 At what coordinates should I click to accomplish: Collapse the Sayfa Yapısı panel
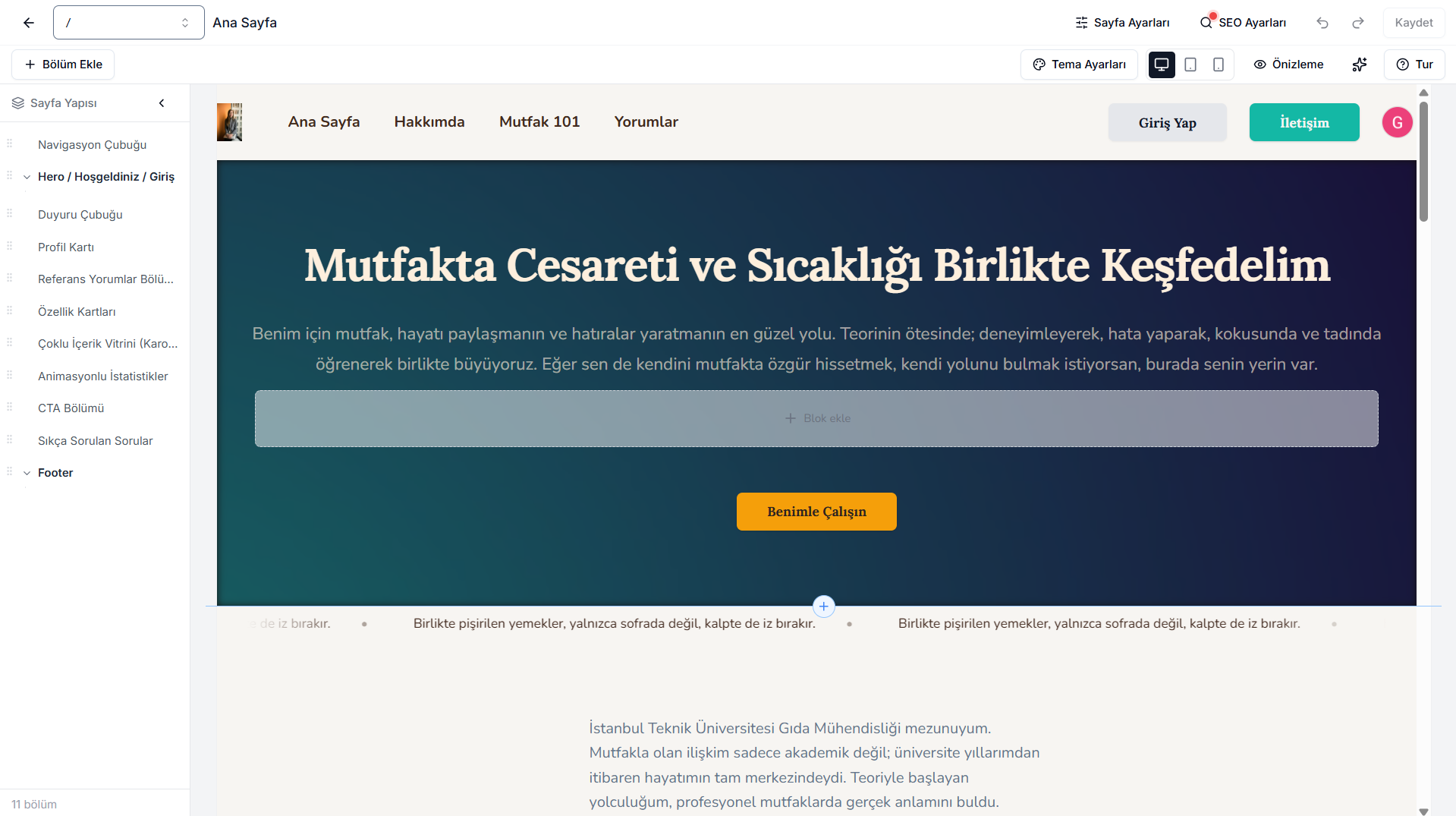(x=162, y=103)
